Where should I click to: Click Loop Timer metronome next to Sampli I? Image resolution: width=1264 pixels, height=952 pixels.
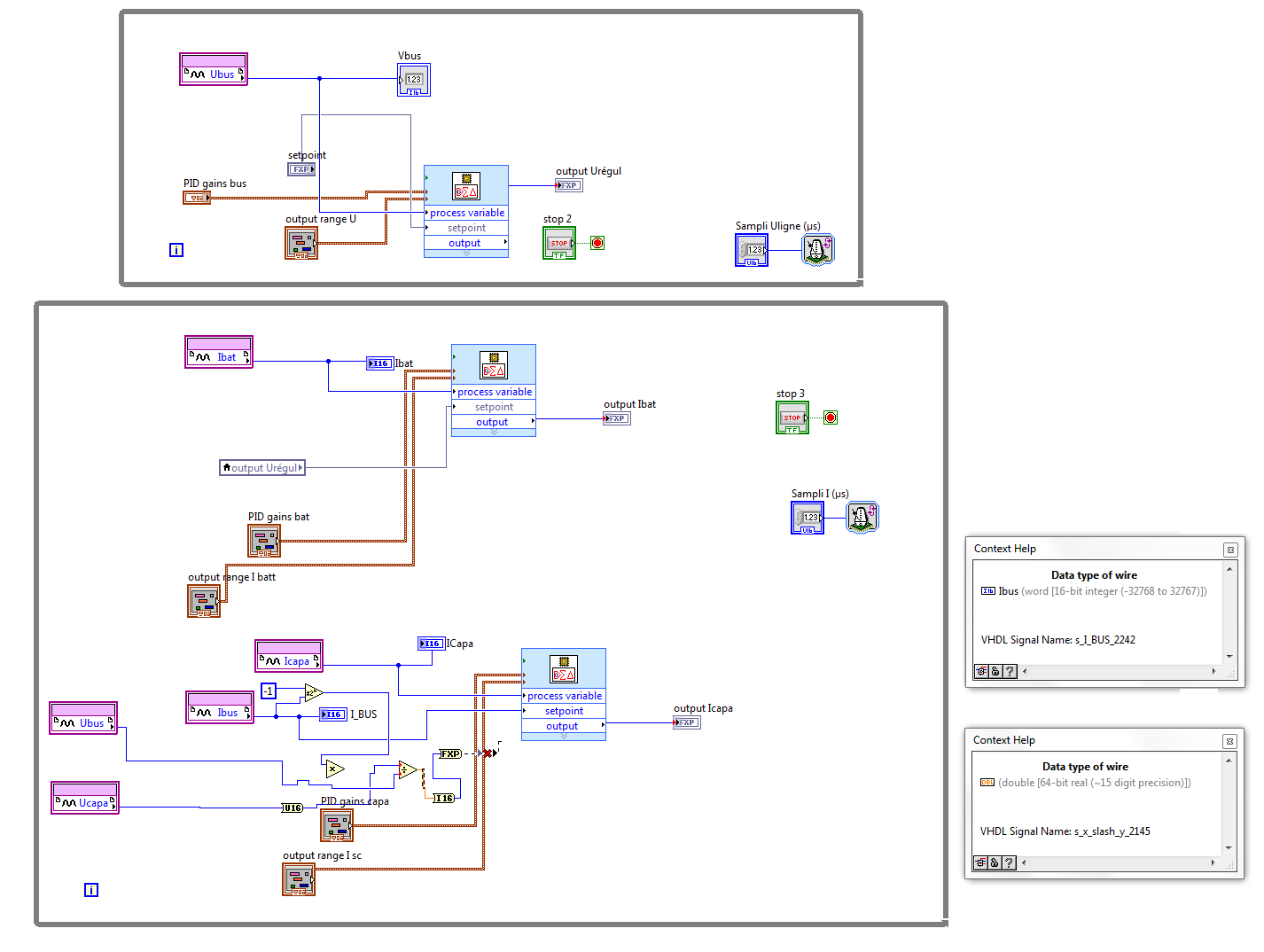click(x=862, y=517)
